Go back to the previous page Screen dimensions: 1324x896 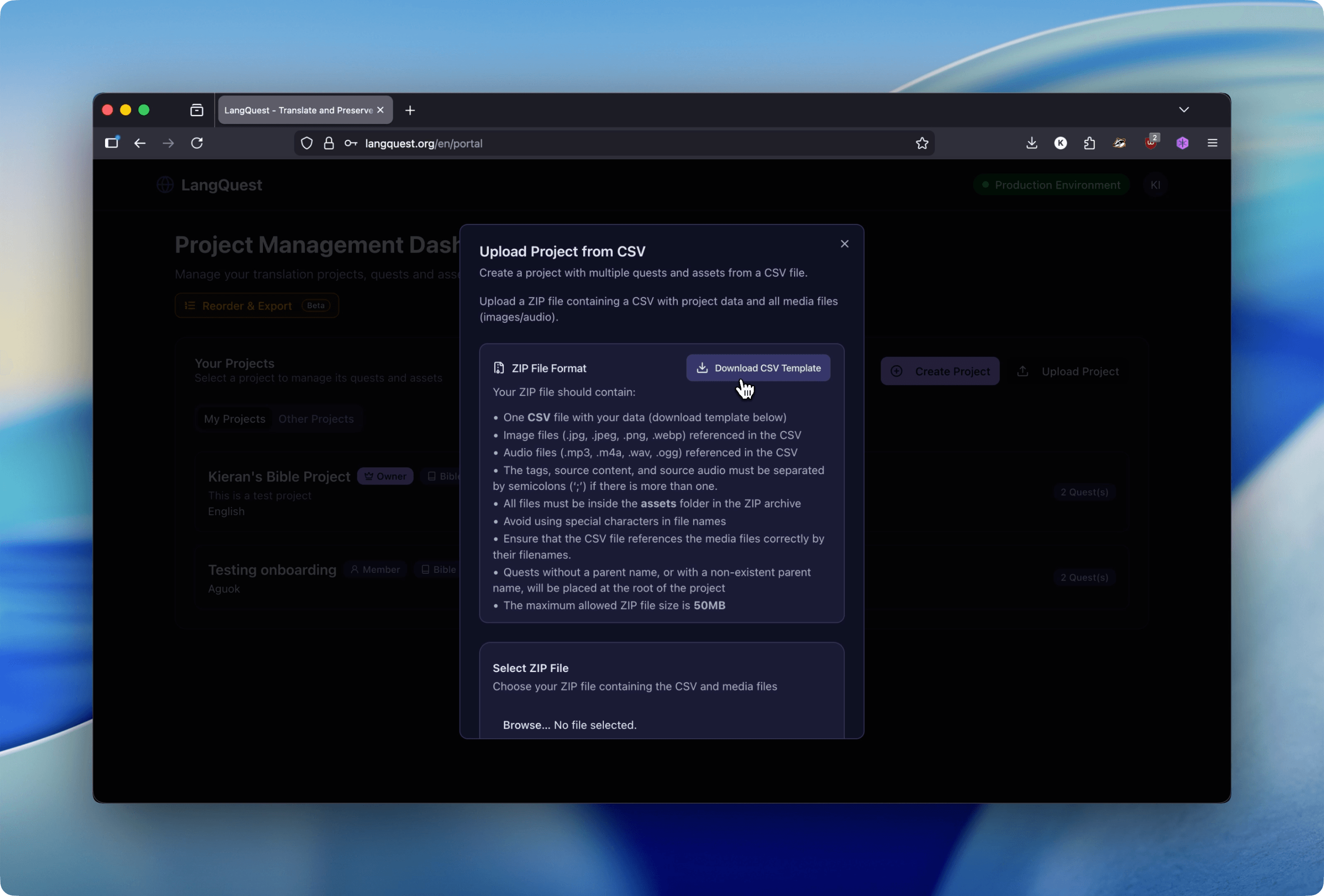click(x=140, y=143)
